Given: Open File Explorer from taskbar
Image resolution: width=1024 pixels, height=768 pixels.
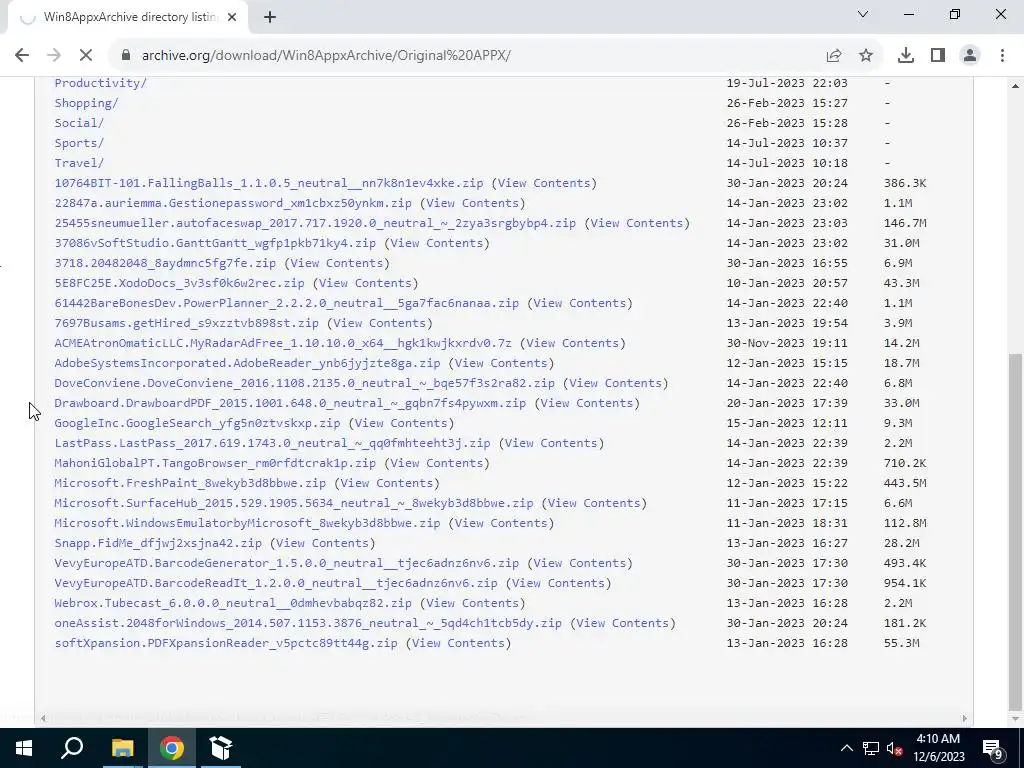Looking at the screenshot, I should [122, 748].
